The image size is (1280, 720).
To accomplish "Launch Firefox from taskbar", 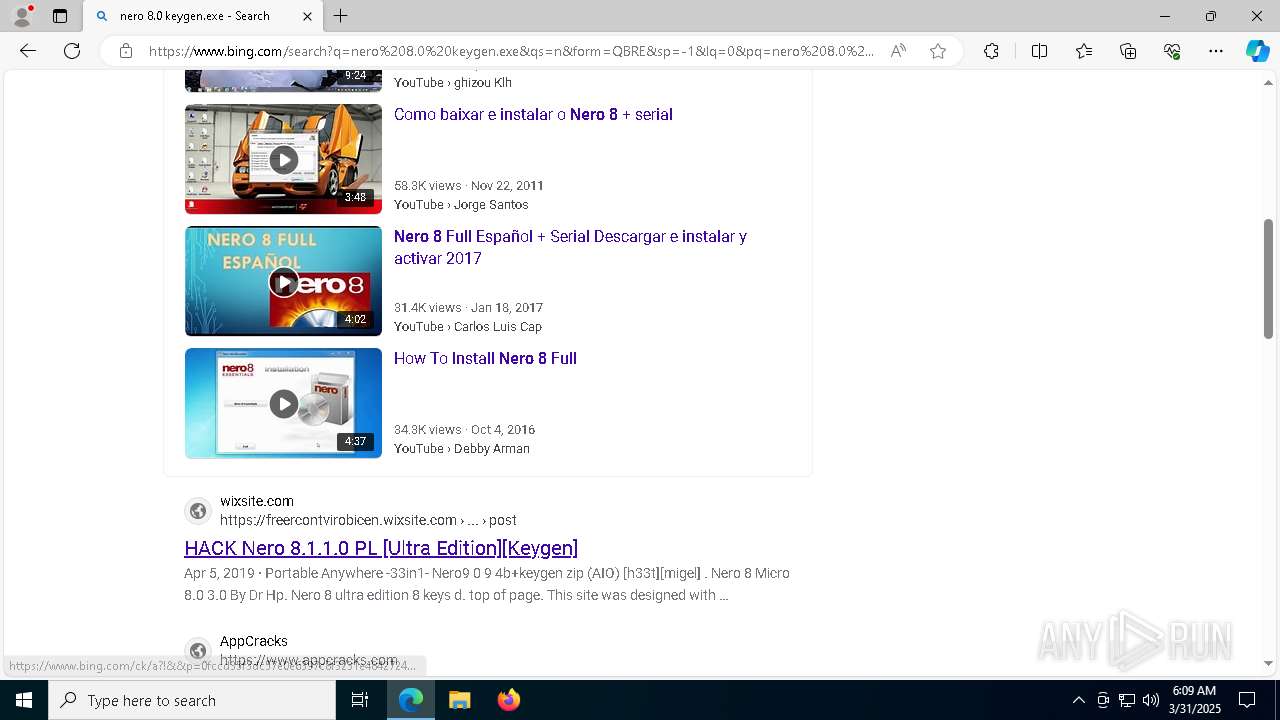I will click(x=508, y=700).
